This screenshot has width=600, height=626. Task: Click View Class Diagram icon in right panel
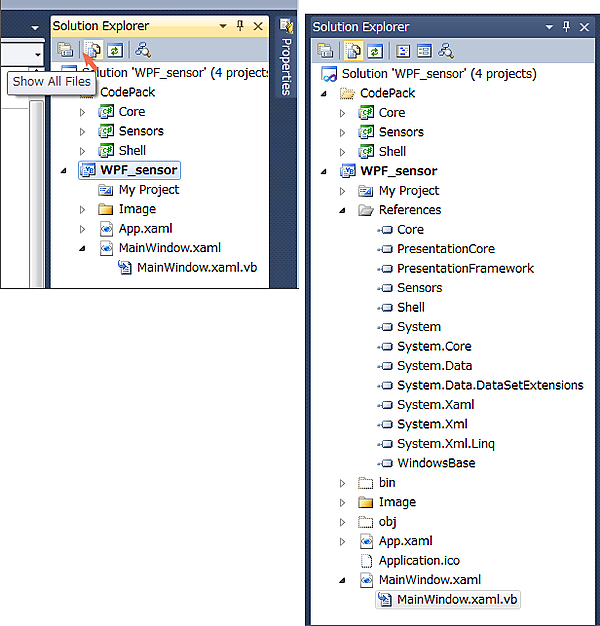446,51
